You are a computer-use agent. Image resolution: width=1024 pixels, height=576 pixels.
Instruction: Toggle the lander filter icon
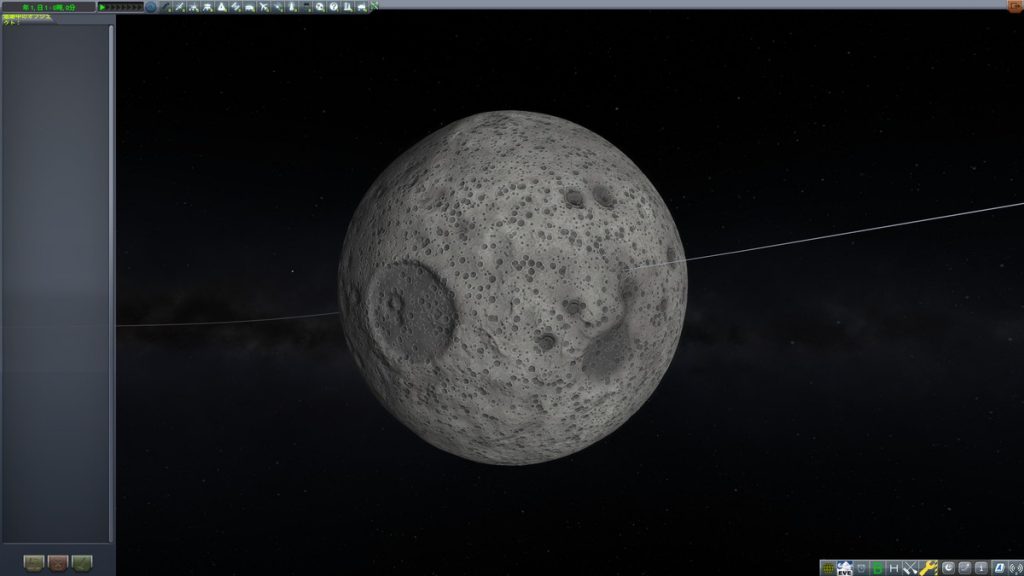tap(208, 7)
